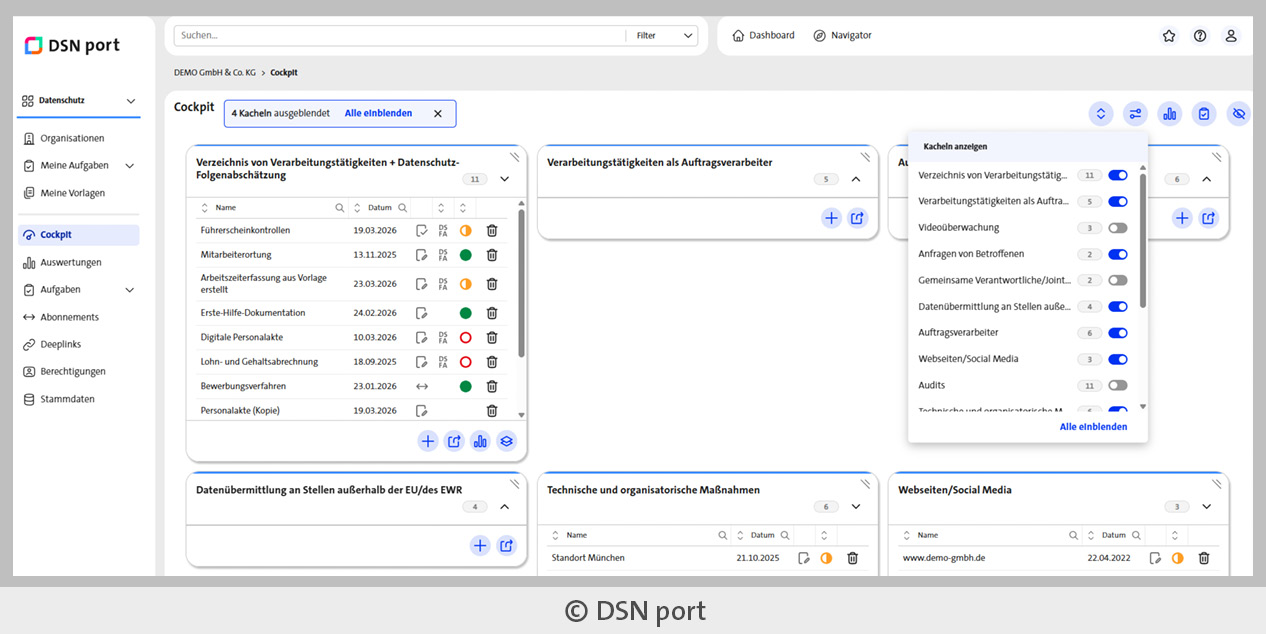Delete the Digitale Personalakte entry
The width and height of the screenshot is (1266, 634).
(492, 337)
